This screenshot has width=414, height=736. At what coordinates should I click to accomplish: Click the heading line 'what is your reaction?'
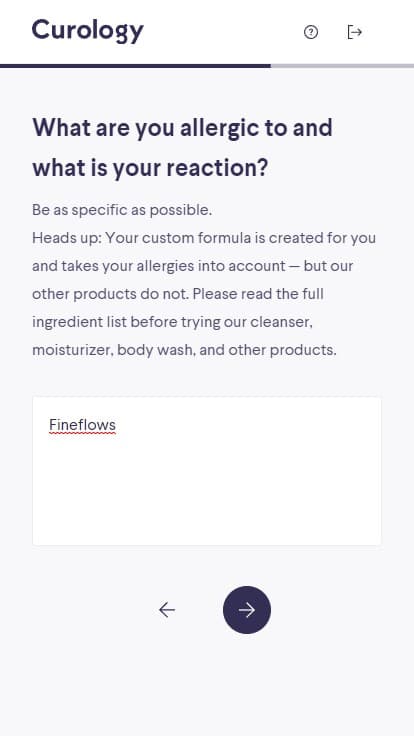(150, 168)
